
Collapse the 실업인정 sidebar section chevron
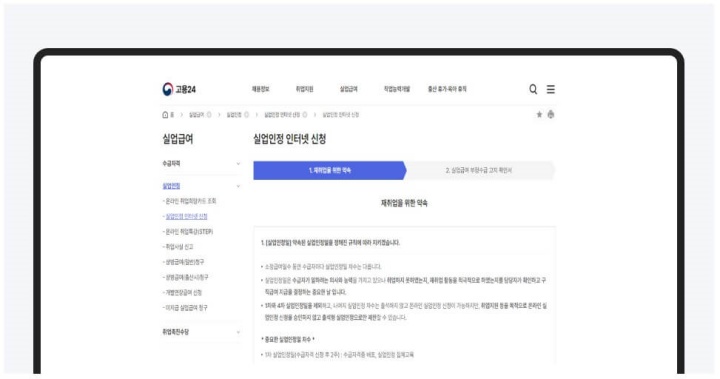238,186
